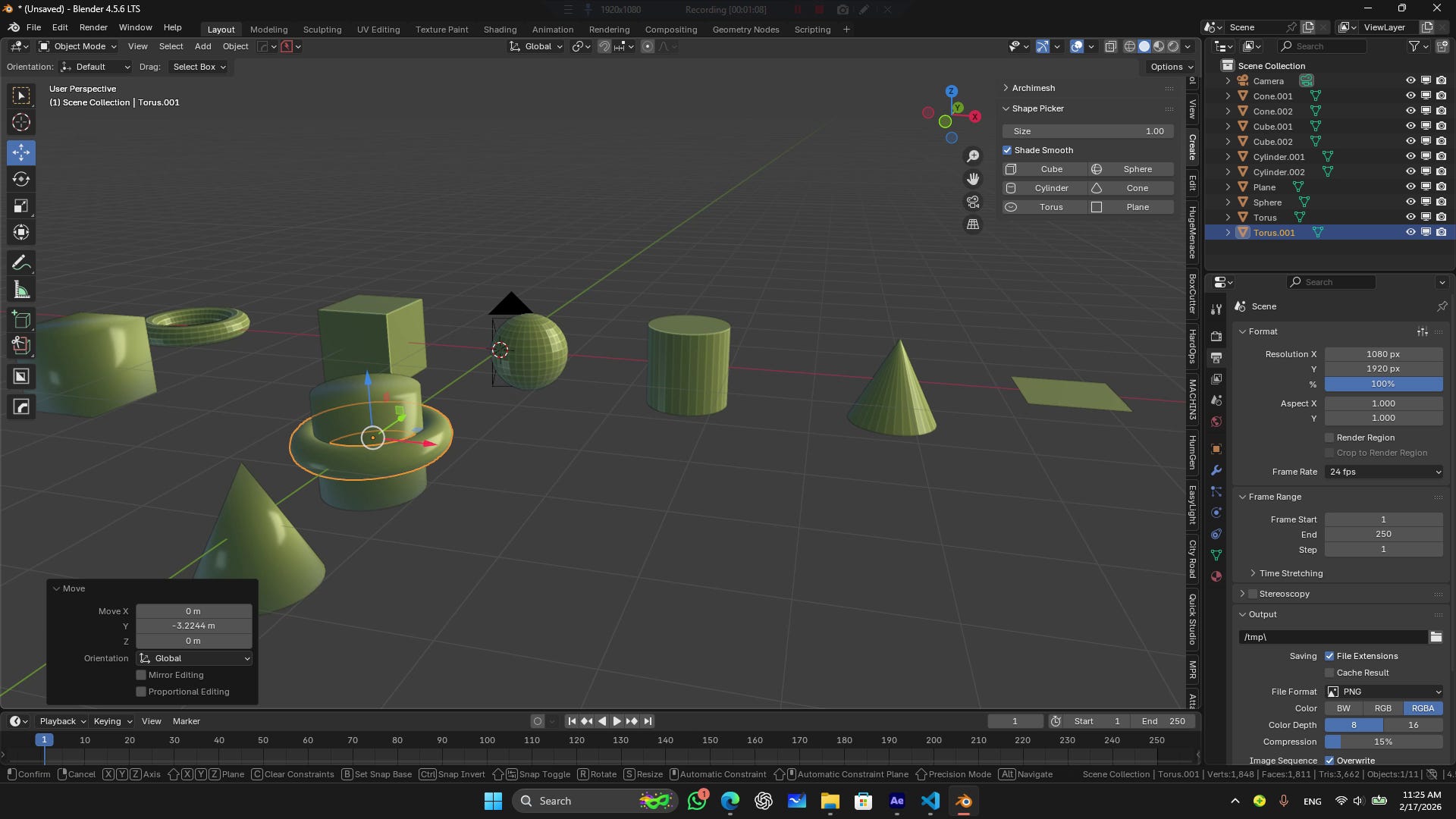Open WhatsApp from the taskbar
1456x819 pixels.
coord(697,801)
